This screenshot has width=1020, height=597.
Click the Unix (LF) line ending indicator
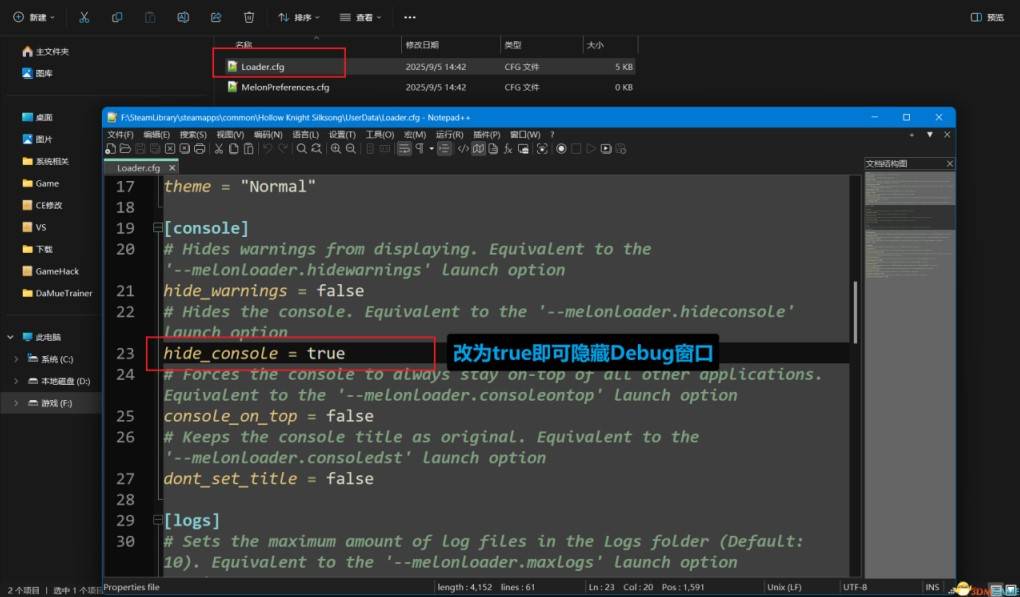[x=785, y=587]
